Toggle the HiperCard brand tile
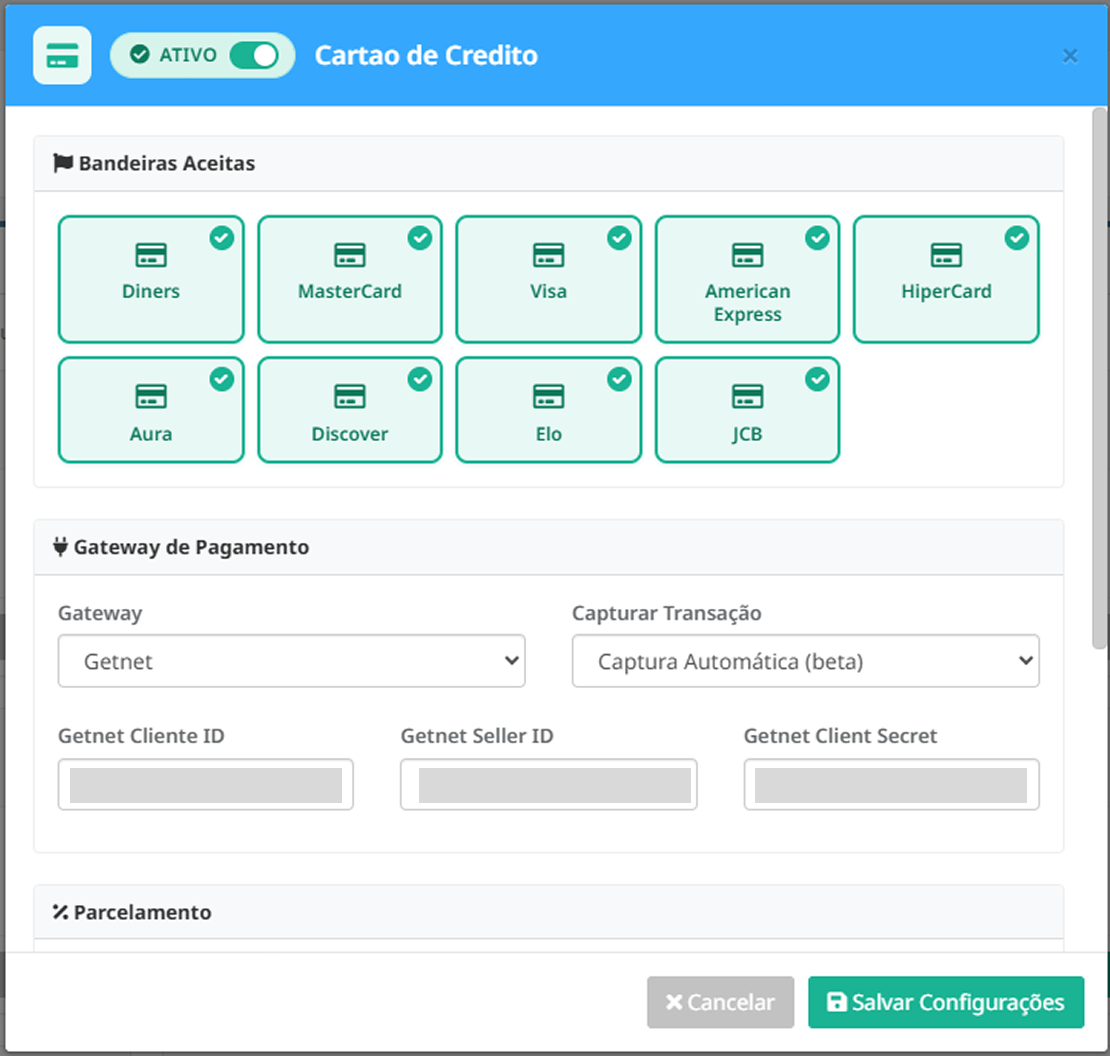Image resolution: width=1110 pixels, height=1056 pixels. point(946,279)
